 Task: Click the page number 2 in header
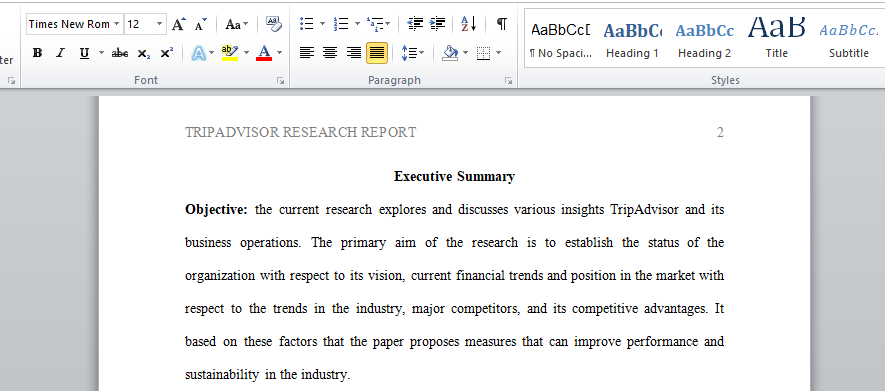pyautogui.click(x=720, y=133)
